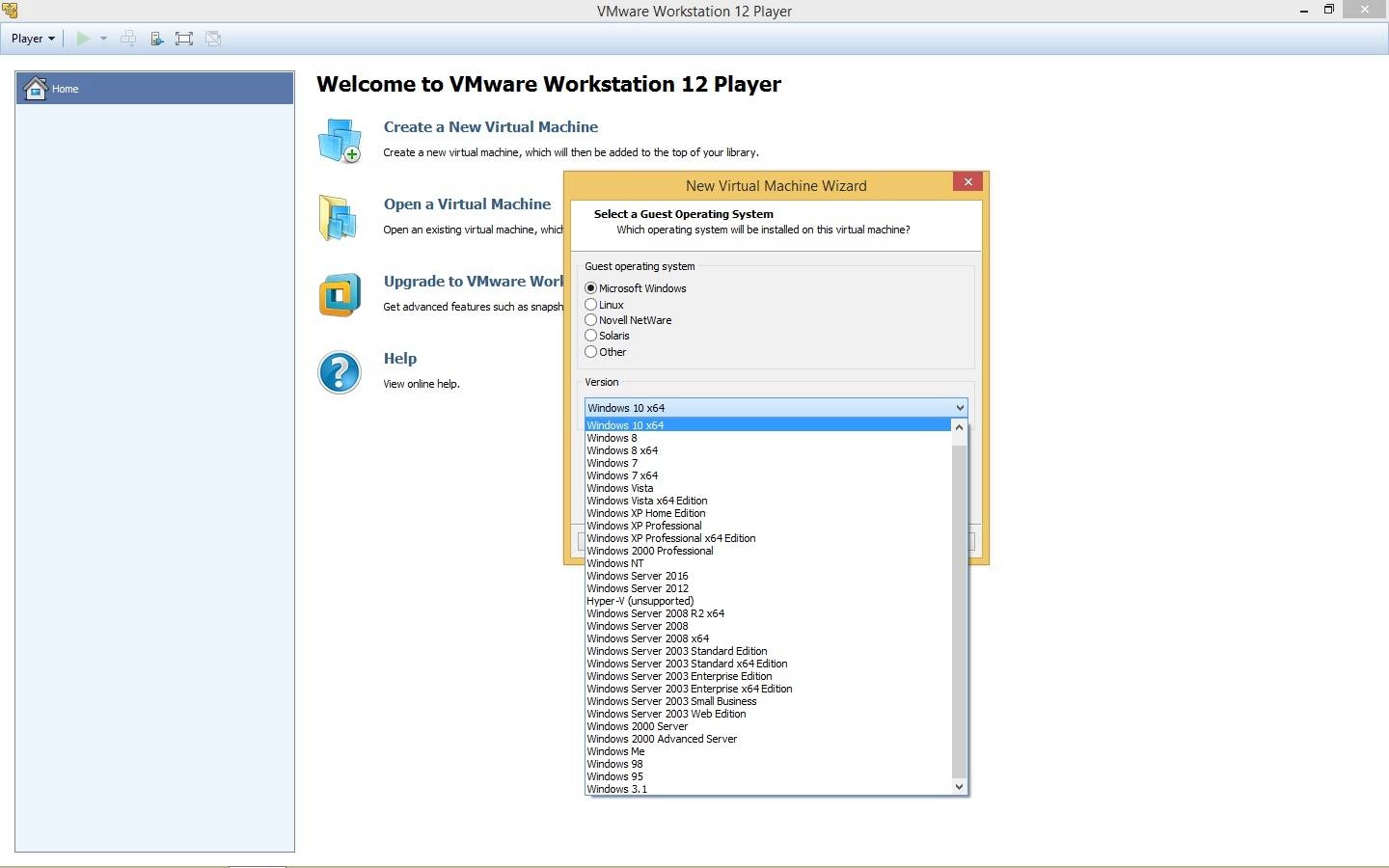Viewport: 1389px width, 868px height.
Task: Expand the power options arrow beside play
Action: [x=103, y=39]
